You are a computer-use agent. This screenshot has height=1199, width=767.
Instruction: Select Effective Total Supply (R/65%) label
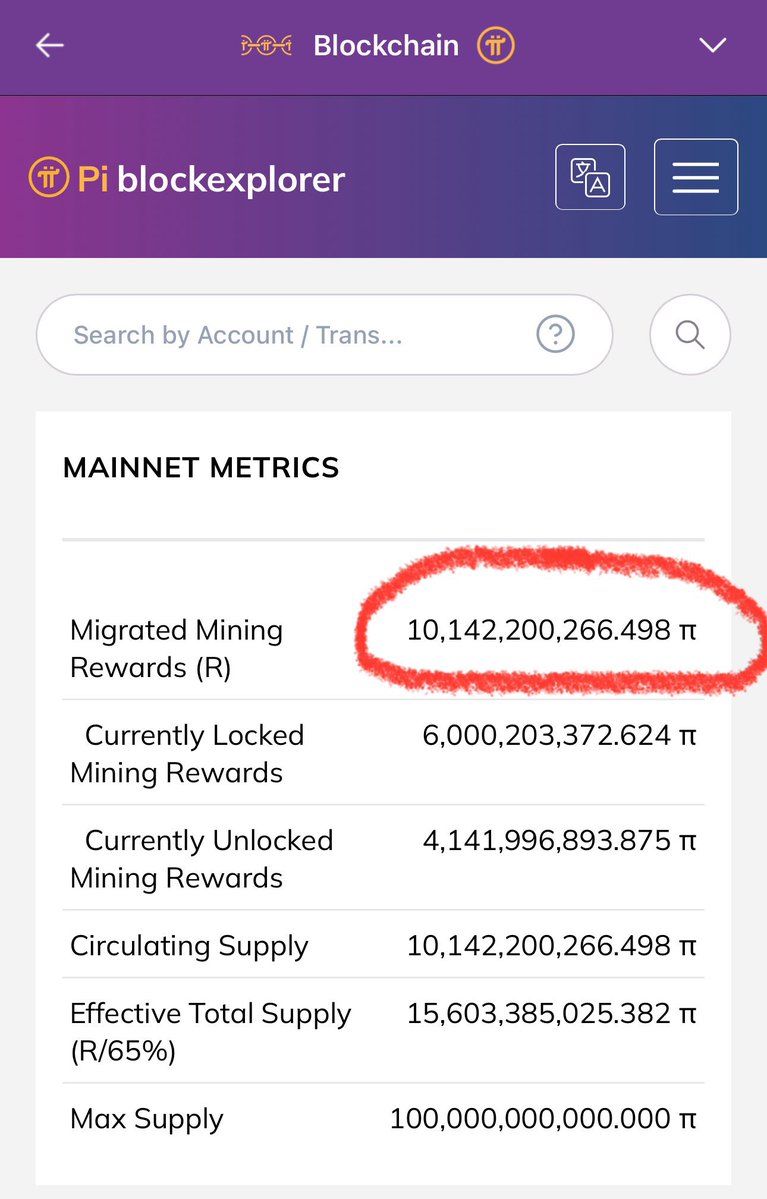(210, 1032)
